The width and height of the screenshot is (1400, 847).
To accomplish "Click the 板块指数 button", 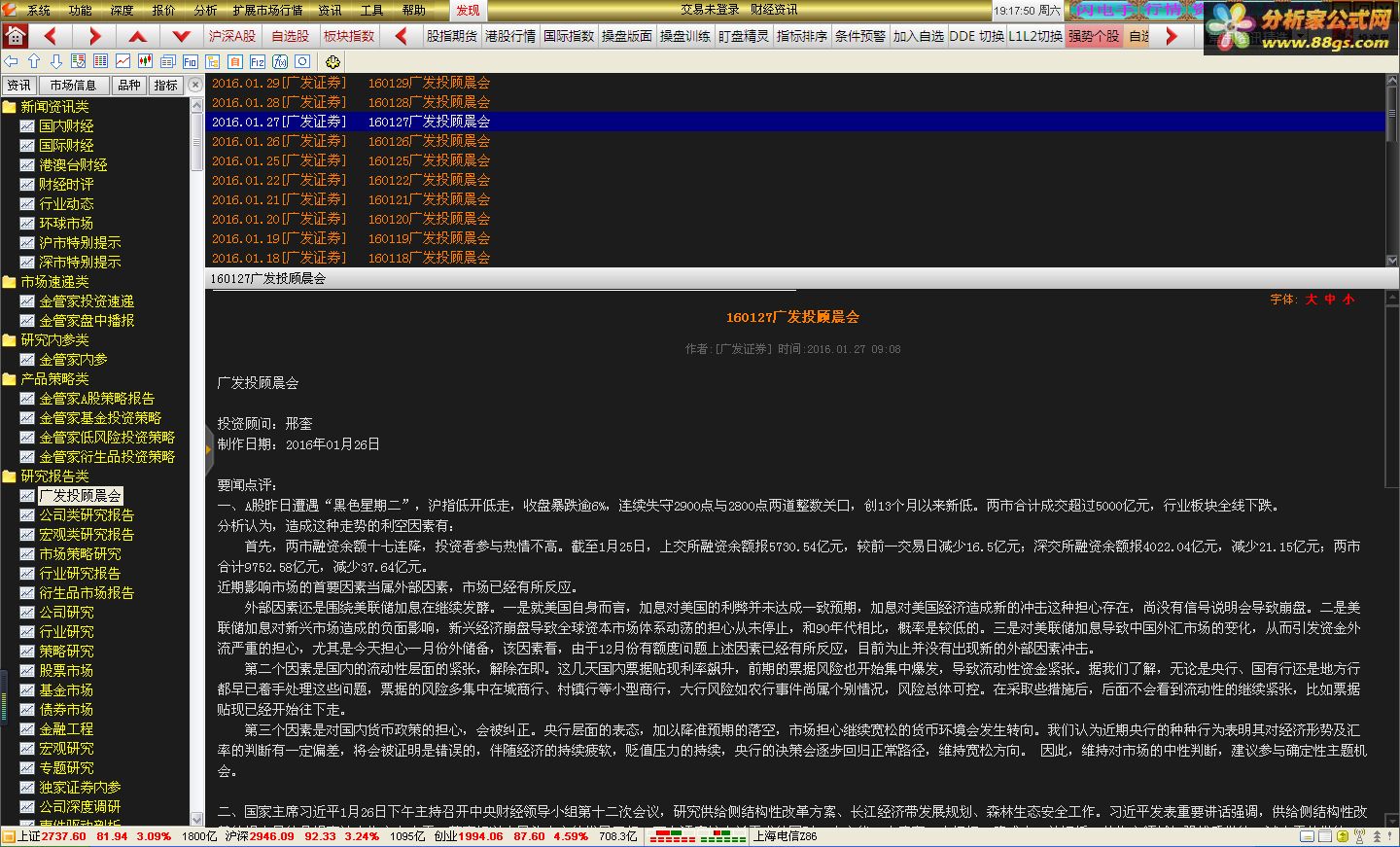I will point(349,36).
